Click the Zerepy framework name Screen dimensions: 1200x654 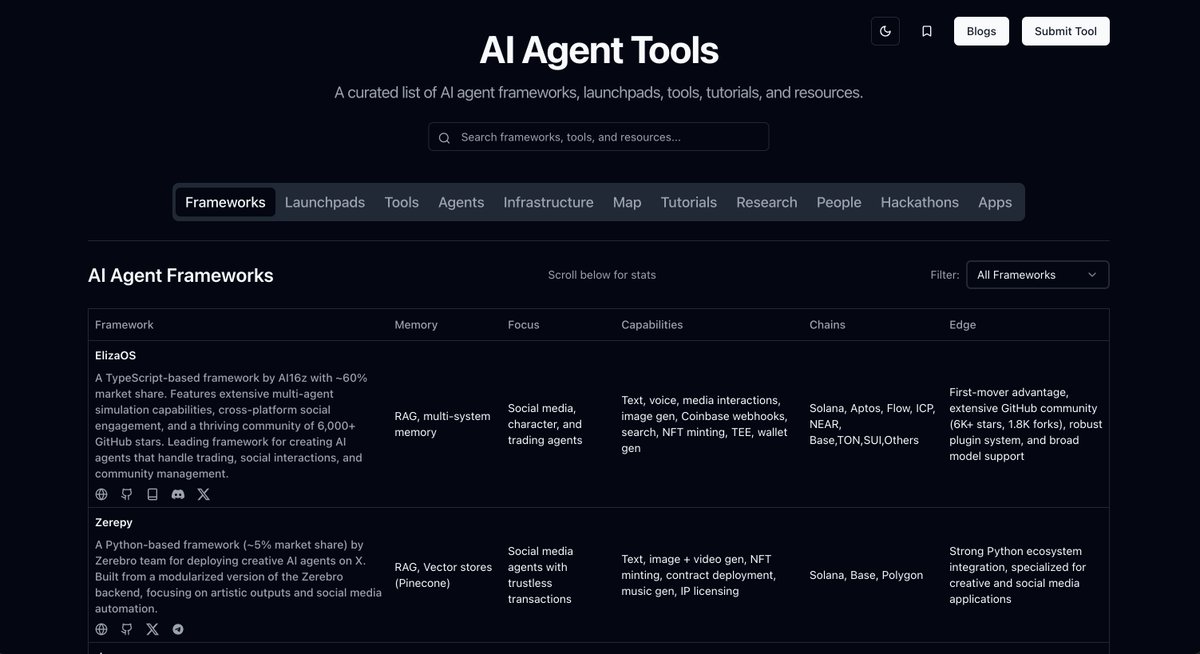[114, 522]
